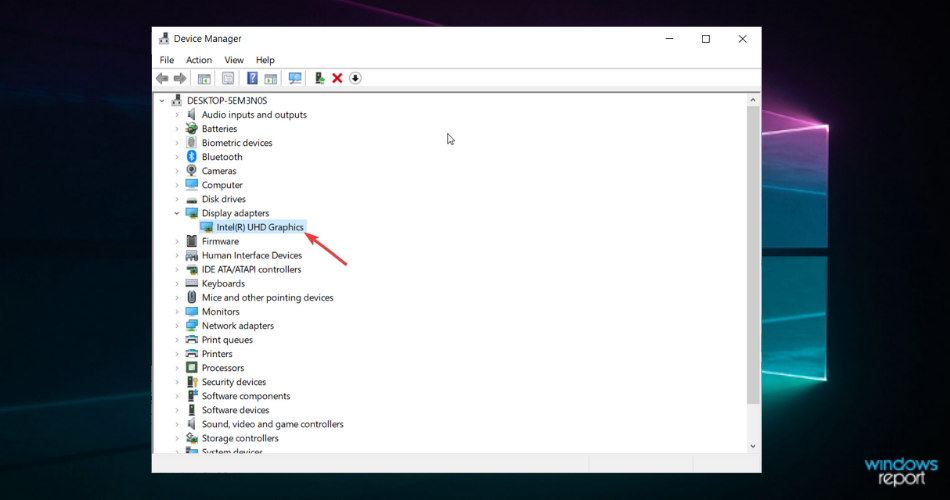Select the Network adapters label
Viewport: 950px width, 500px height.
238,325
